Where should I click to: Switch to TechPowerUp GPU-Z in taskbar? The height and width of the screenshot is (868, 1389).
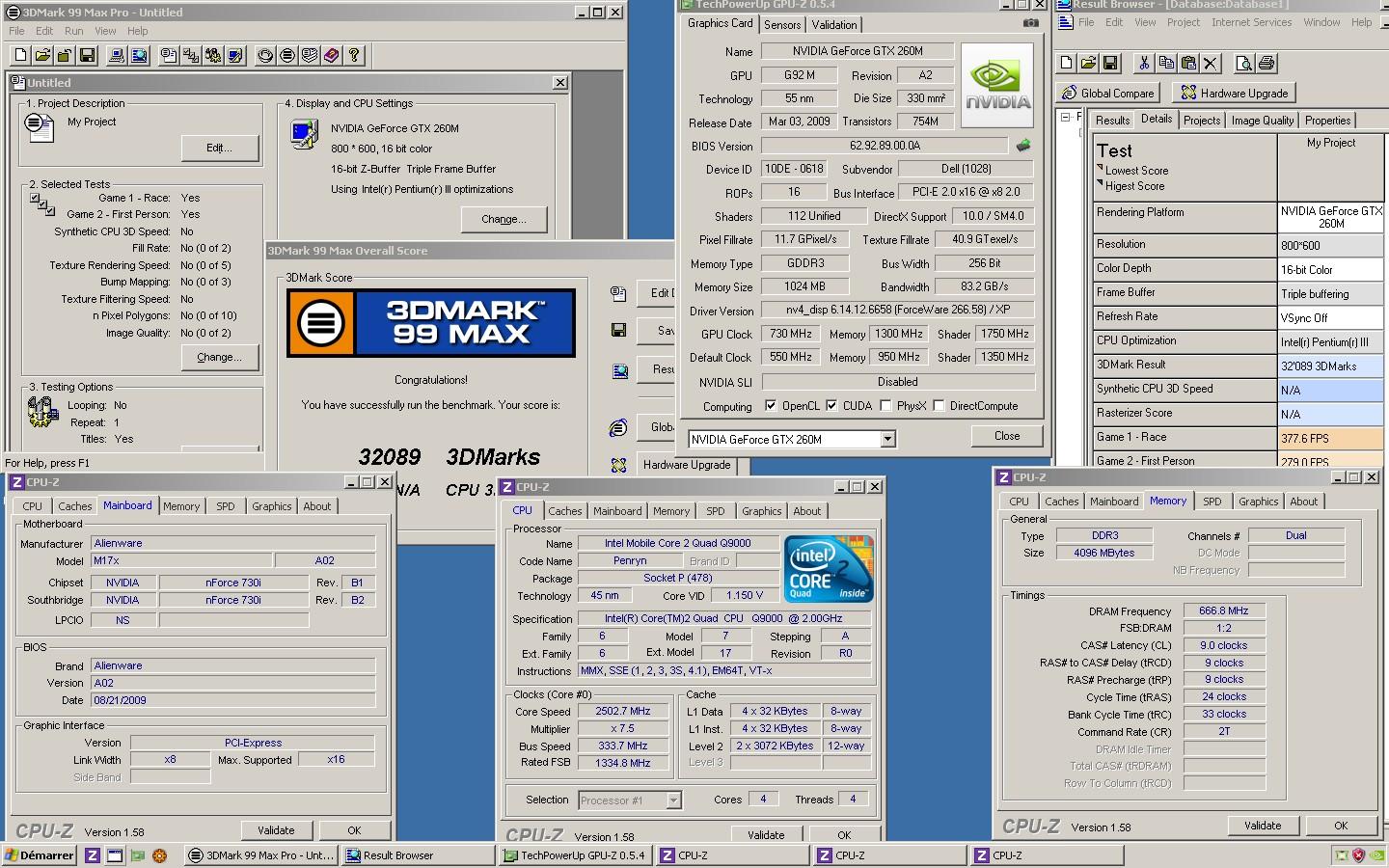tap(576, 854)
